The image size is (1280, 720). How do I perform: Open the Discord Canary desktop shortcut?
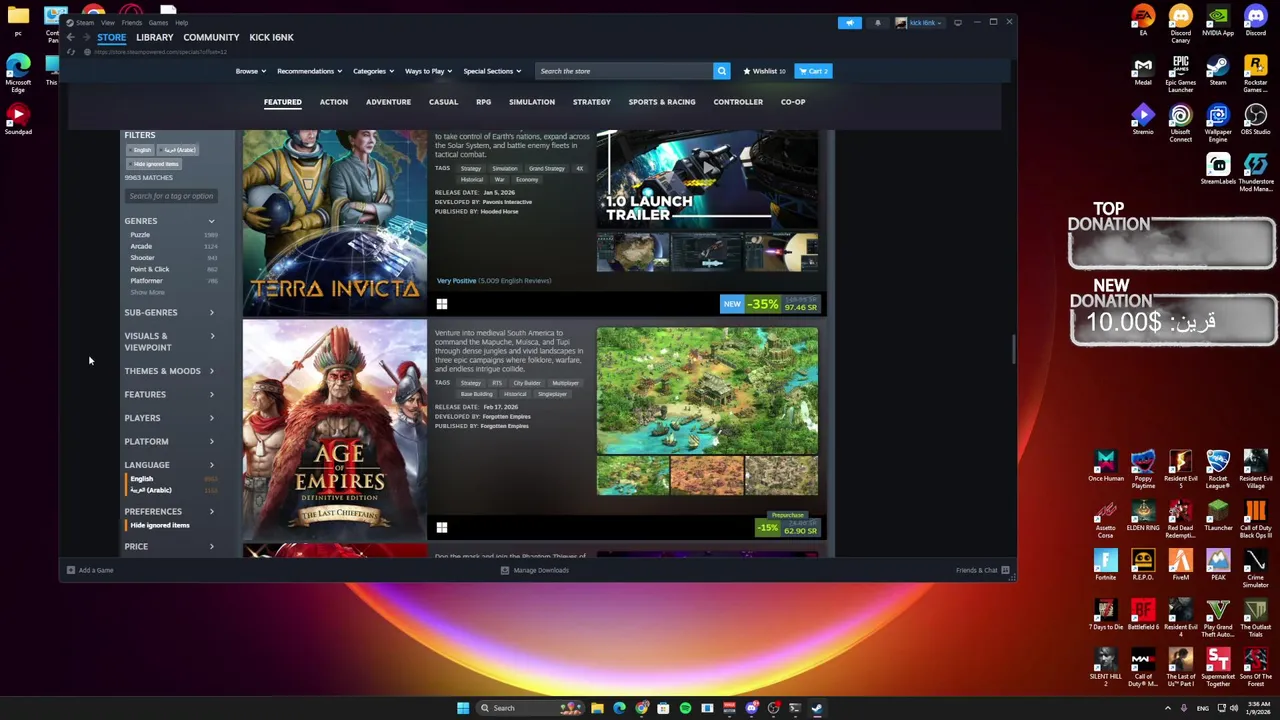[1181, 23]
